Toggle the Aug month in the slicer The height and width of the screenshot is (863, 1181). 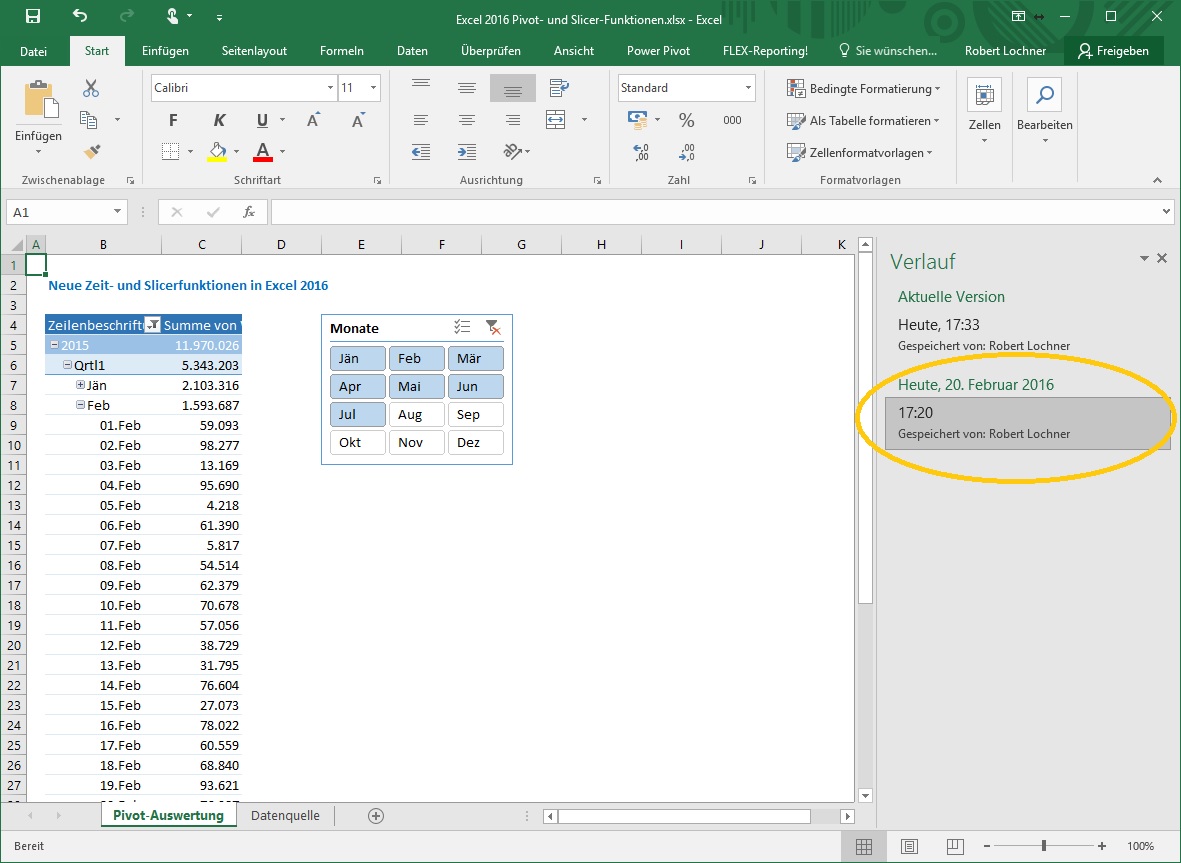coord(416,415)
